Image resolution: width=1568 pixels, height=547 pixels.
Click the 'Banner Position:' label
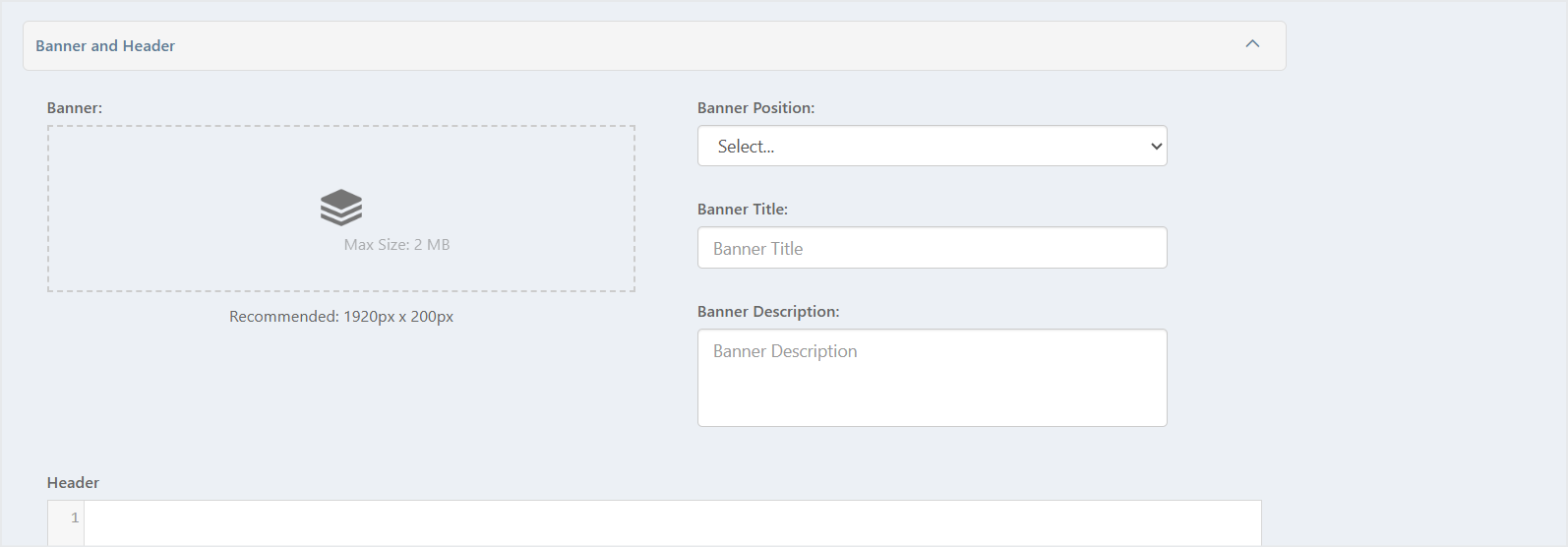pyautogui.click(x=755, y=108)
